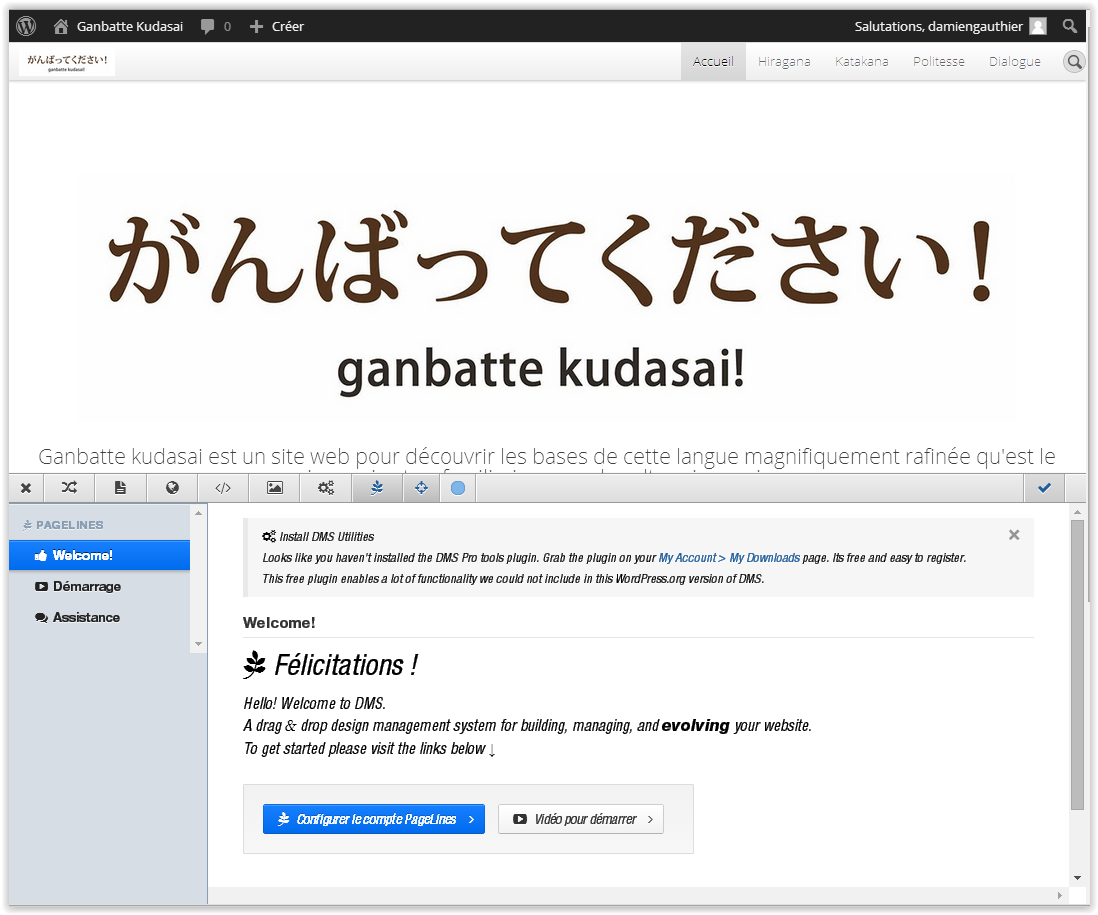
Task: Click the crosshair move toolbar icon
Action: pyautogui.click(x=421, y=488)
